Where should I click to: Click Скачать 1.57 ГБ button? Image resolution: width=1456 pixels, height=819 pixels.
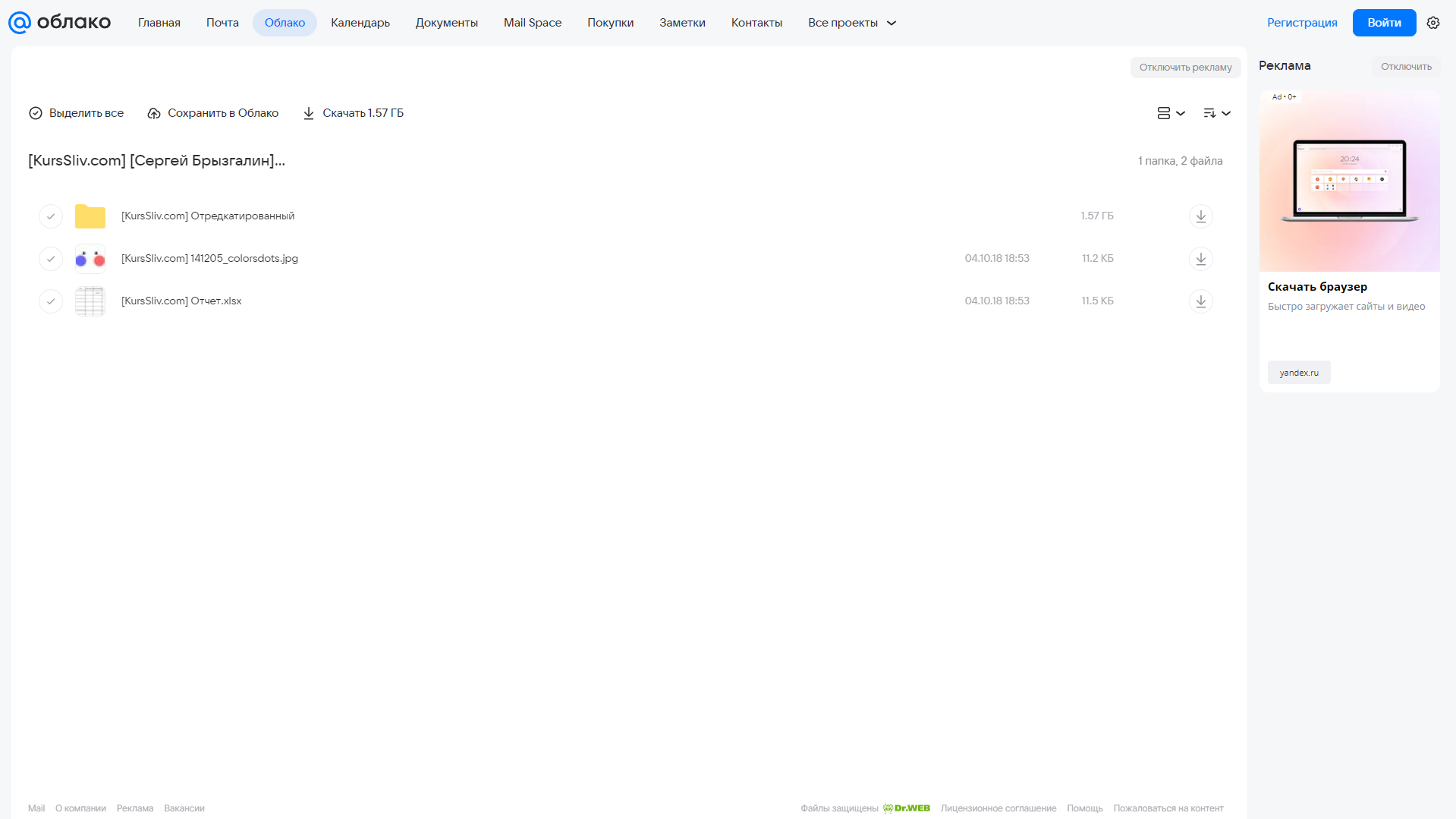pos(354,113)
